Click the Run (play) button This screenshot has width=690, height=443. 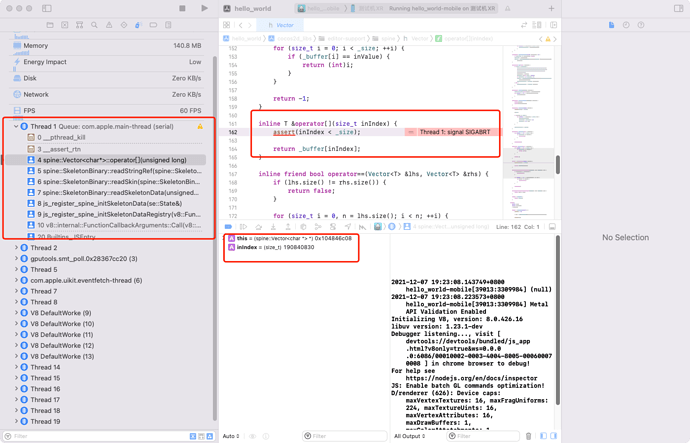[x=204, y=8]
